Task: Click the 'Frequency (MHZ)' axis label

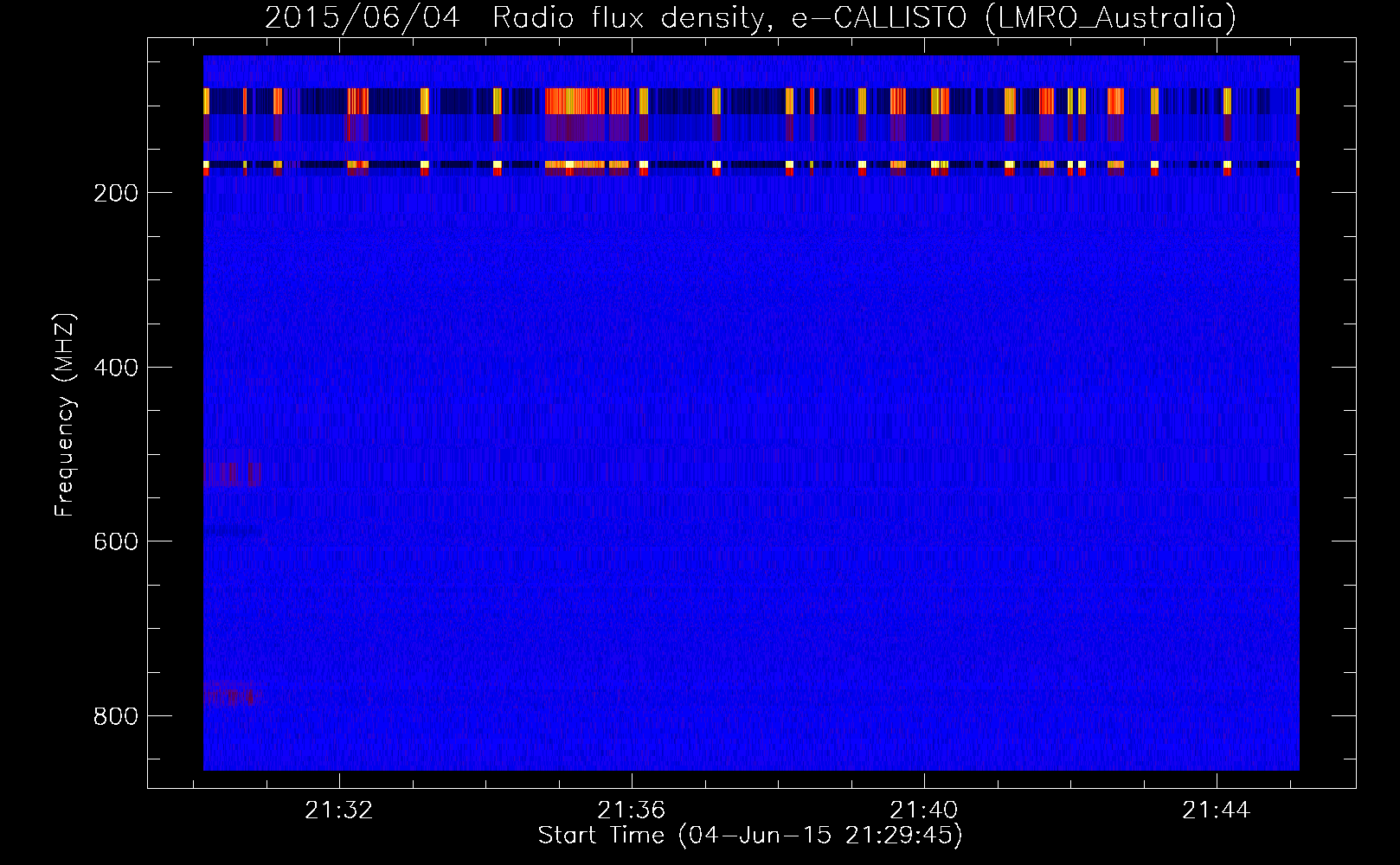Action: tap(65, 414)
